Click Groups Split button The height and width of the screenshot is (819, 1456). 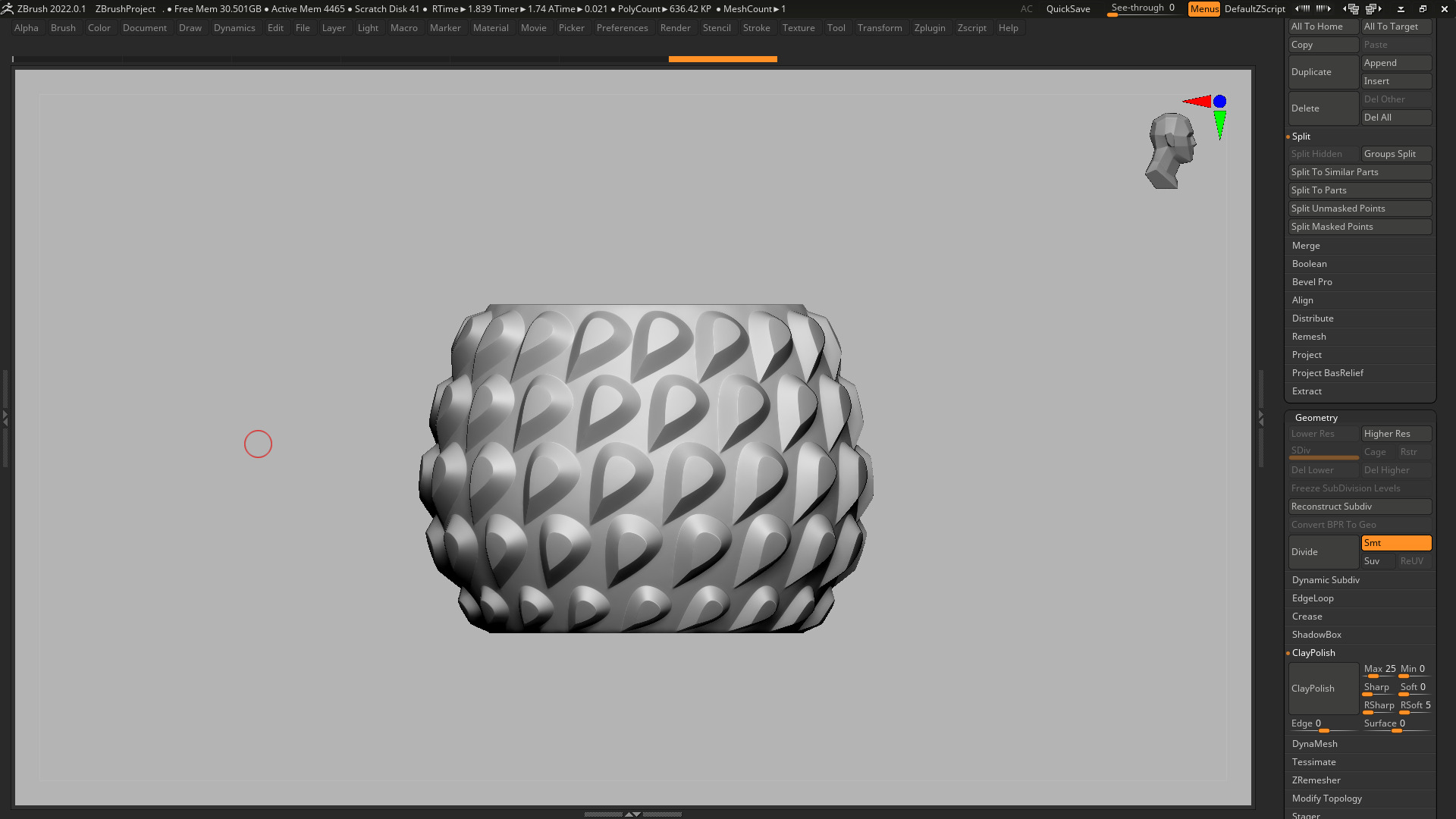(1396, 154)
